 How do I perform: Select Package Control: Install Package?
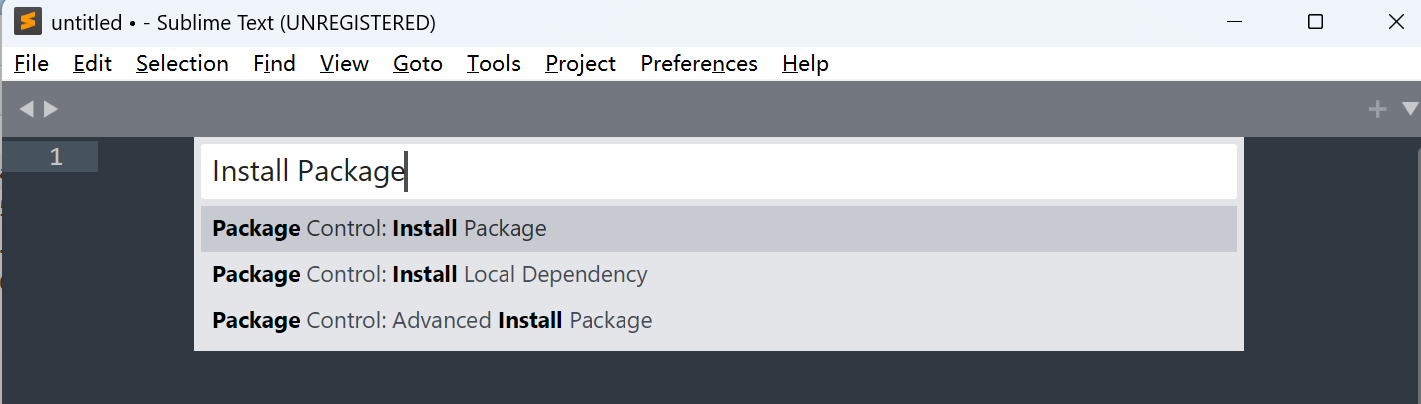pos(718,229)
